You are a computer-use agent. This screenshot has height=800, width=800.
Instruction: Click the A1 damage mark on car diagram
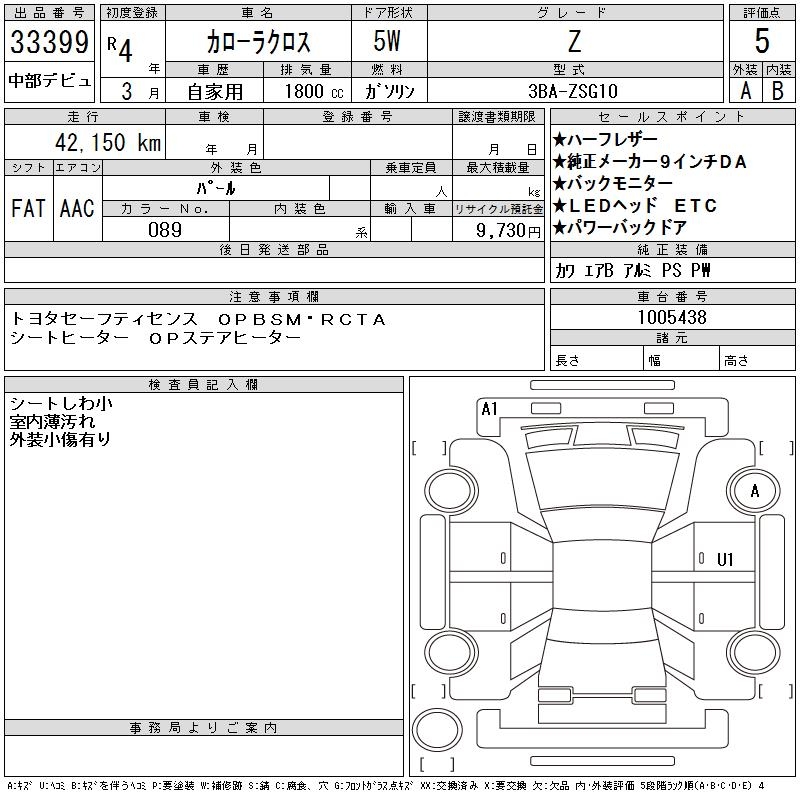coord(489,409)
